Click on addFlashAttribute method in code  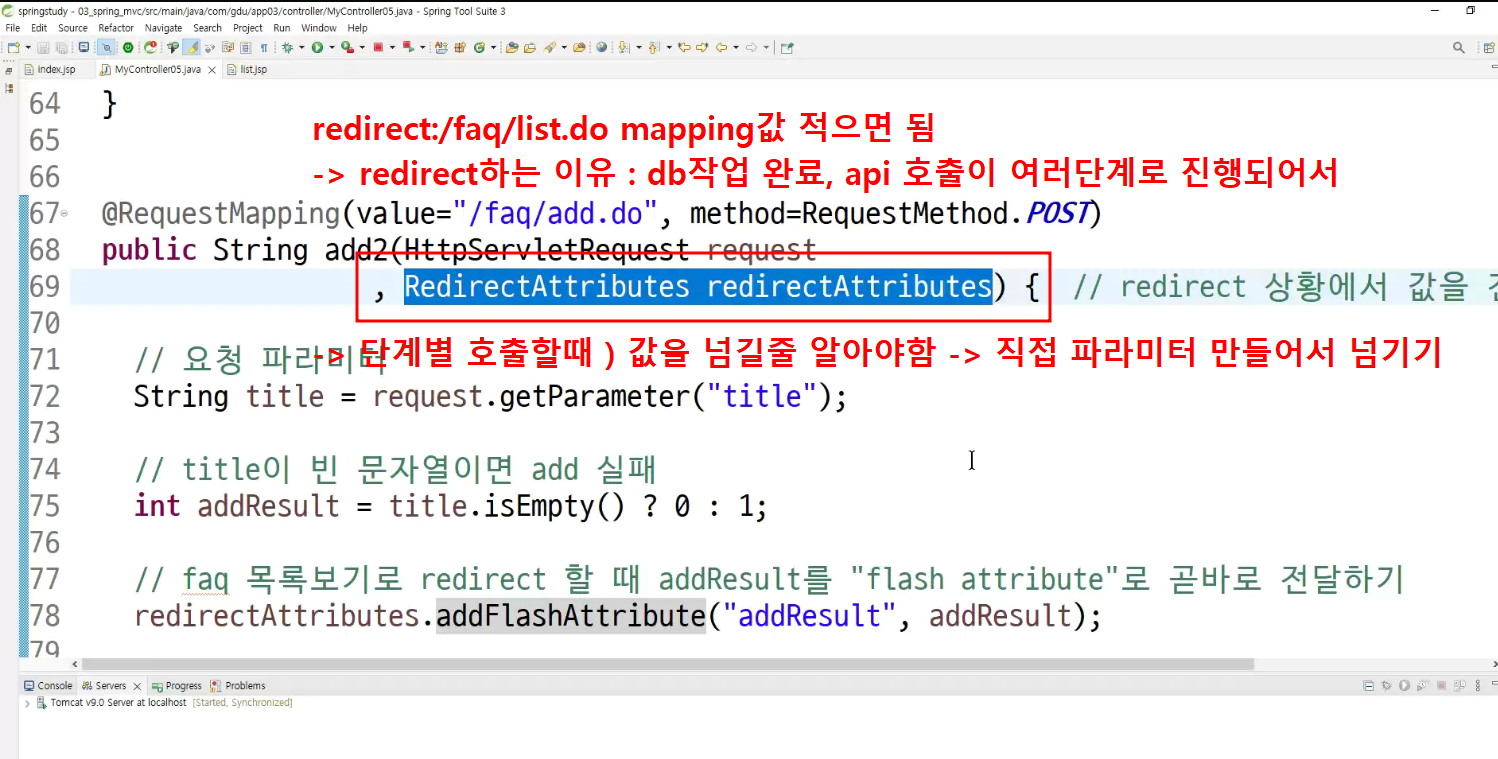[571, 615]
